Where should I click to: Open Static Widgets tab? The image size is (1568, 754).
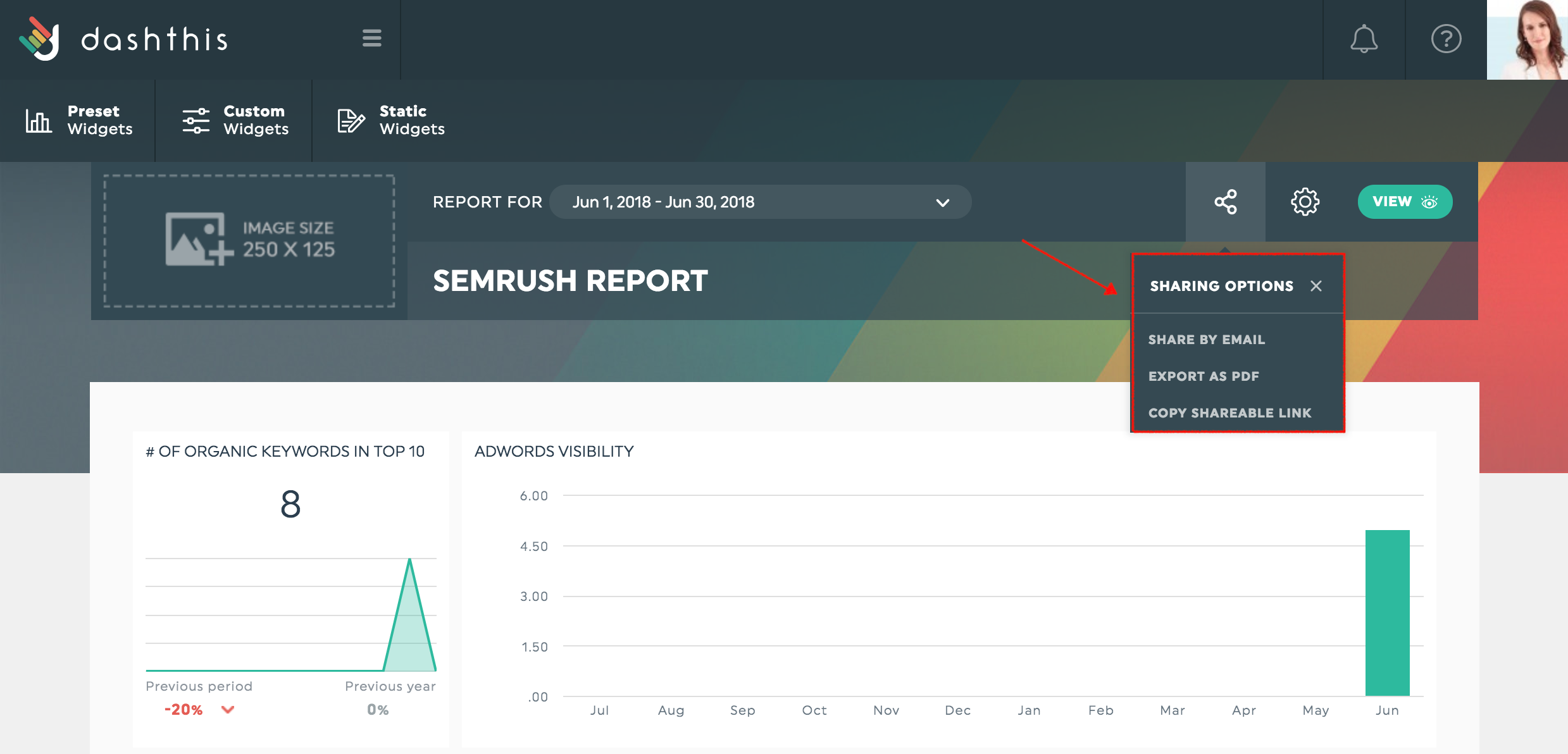[x=391, y=120]
